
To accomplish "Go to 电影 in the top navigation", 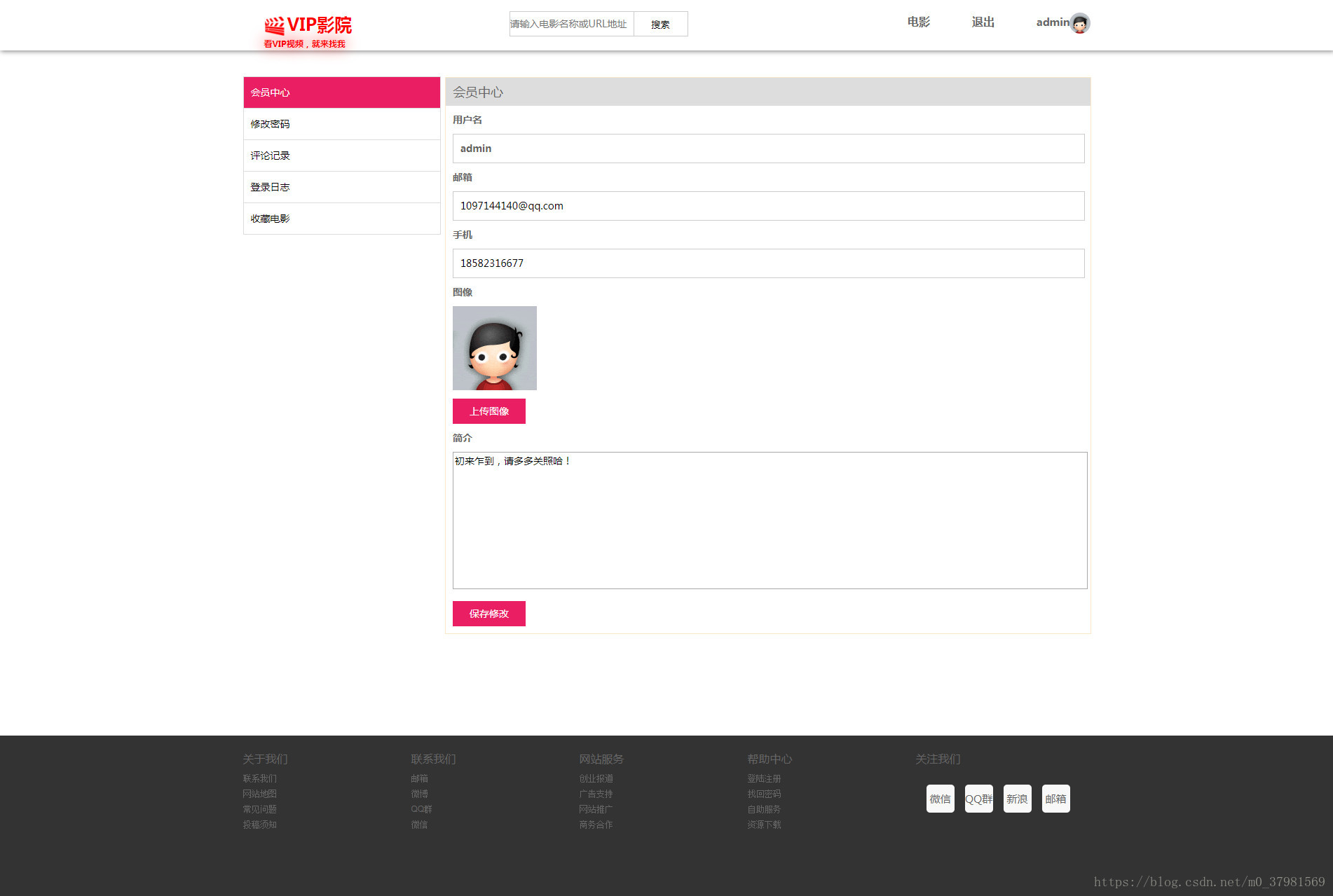I will click(918, 22).
